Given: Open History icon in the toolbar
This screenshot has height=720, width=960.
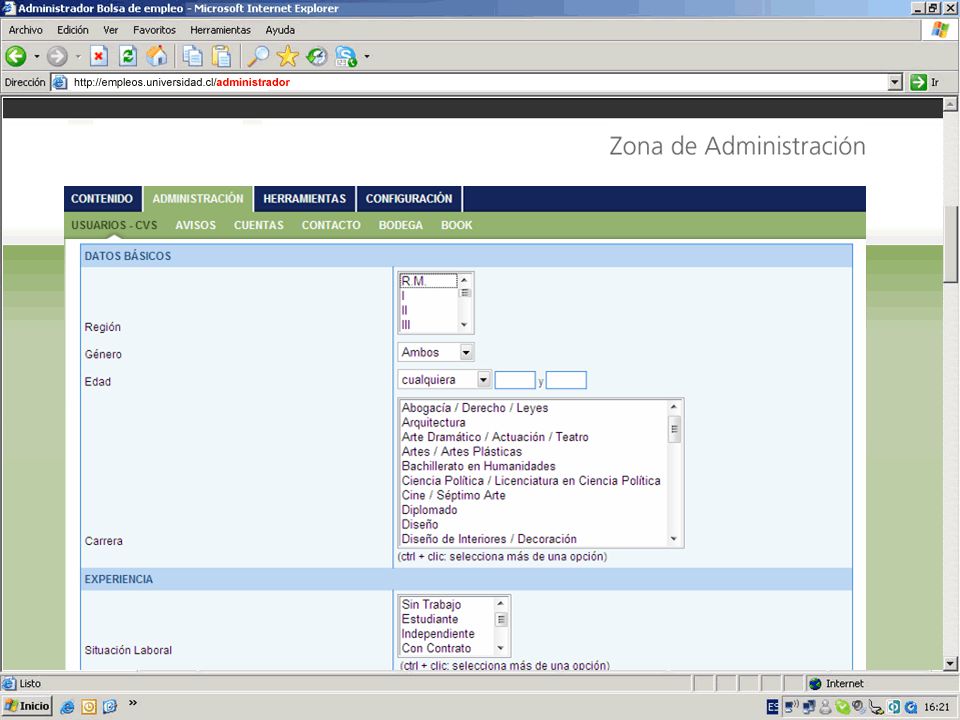Looking at the screenshot, I should 317,56.
